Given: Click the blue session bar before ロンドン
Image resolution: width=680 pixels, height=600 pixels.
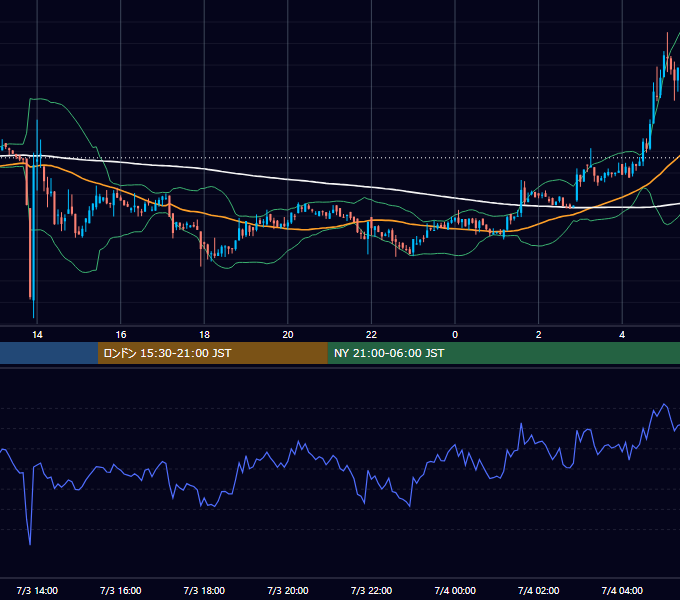Looking at the screenshot, I should [x=49, y=353].
